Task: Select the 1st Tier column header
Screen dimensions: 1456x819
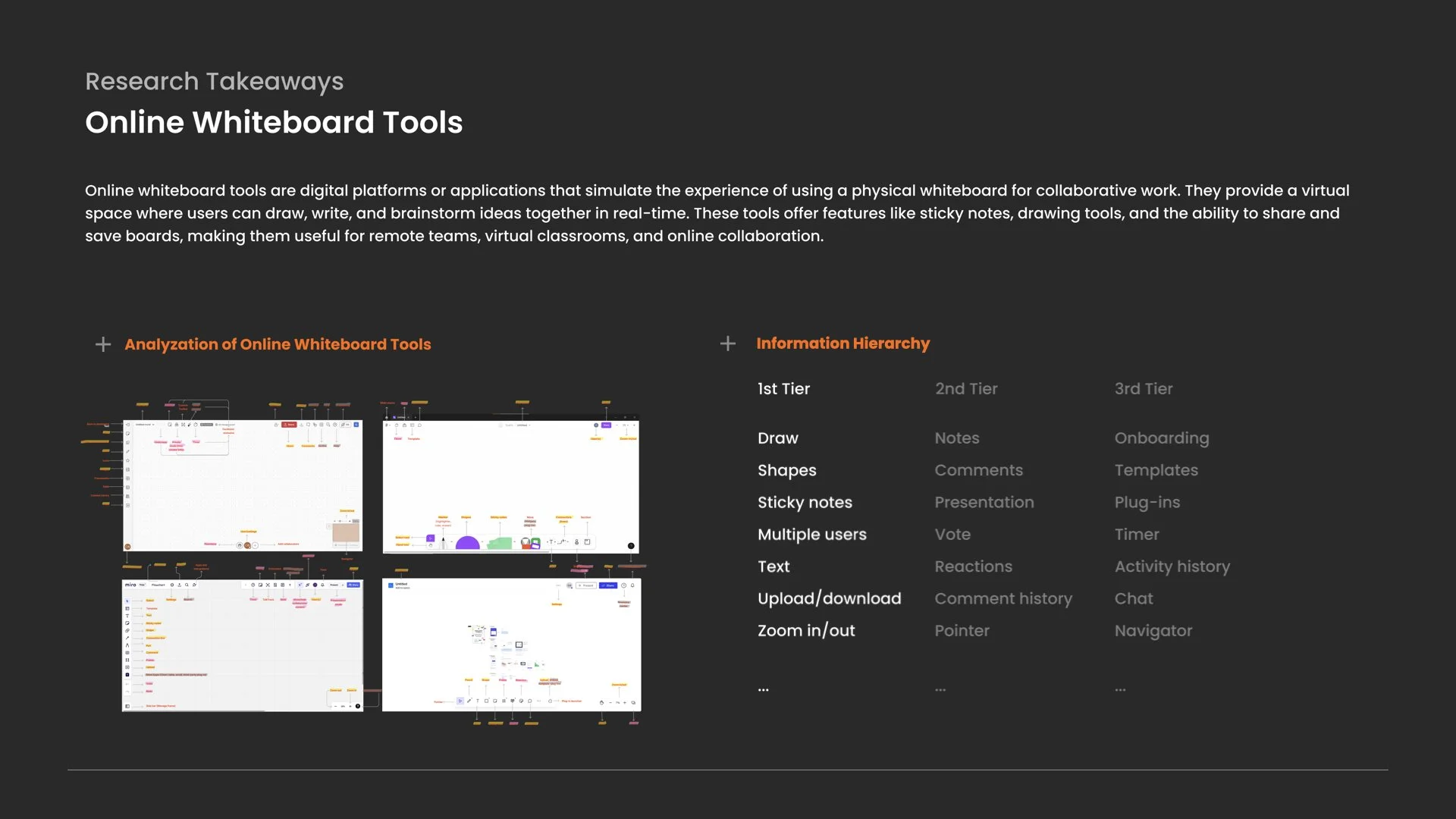Action: pos(783,389)
